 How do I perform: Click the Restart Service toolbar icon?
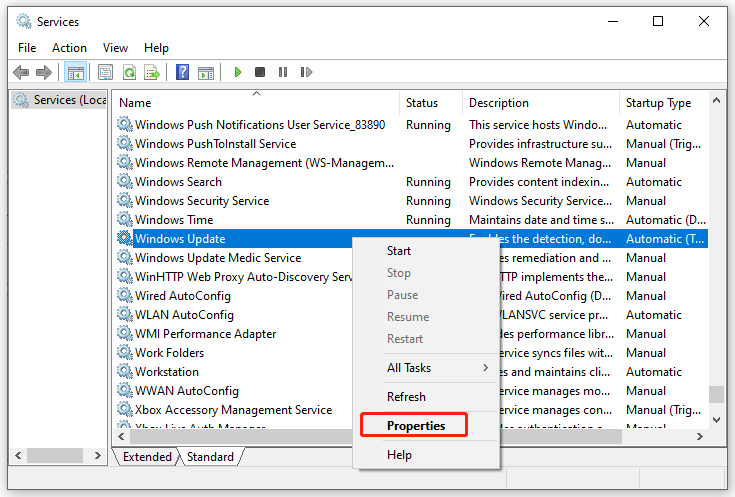[x=306, y=72]
